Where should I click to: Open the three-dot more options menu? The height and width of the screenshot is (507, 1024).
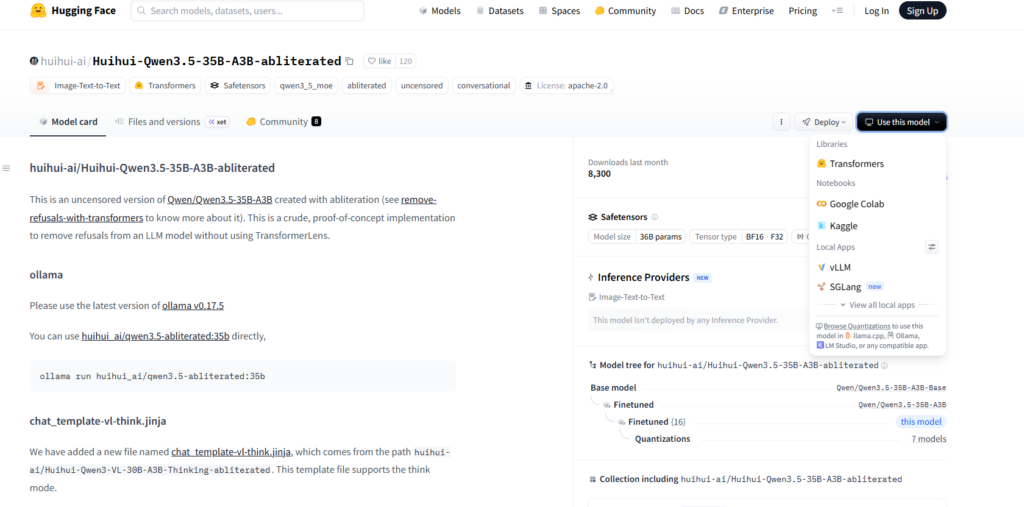click(780, 122)
